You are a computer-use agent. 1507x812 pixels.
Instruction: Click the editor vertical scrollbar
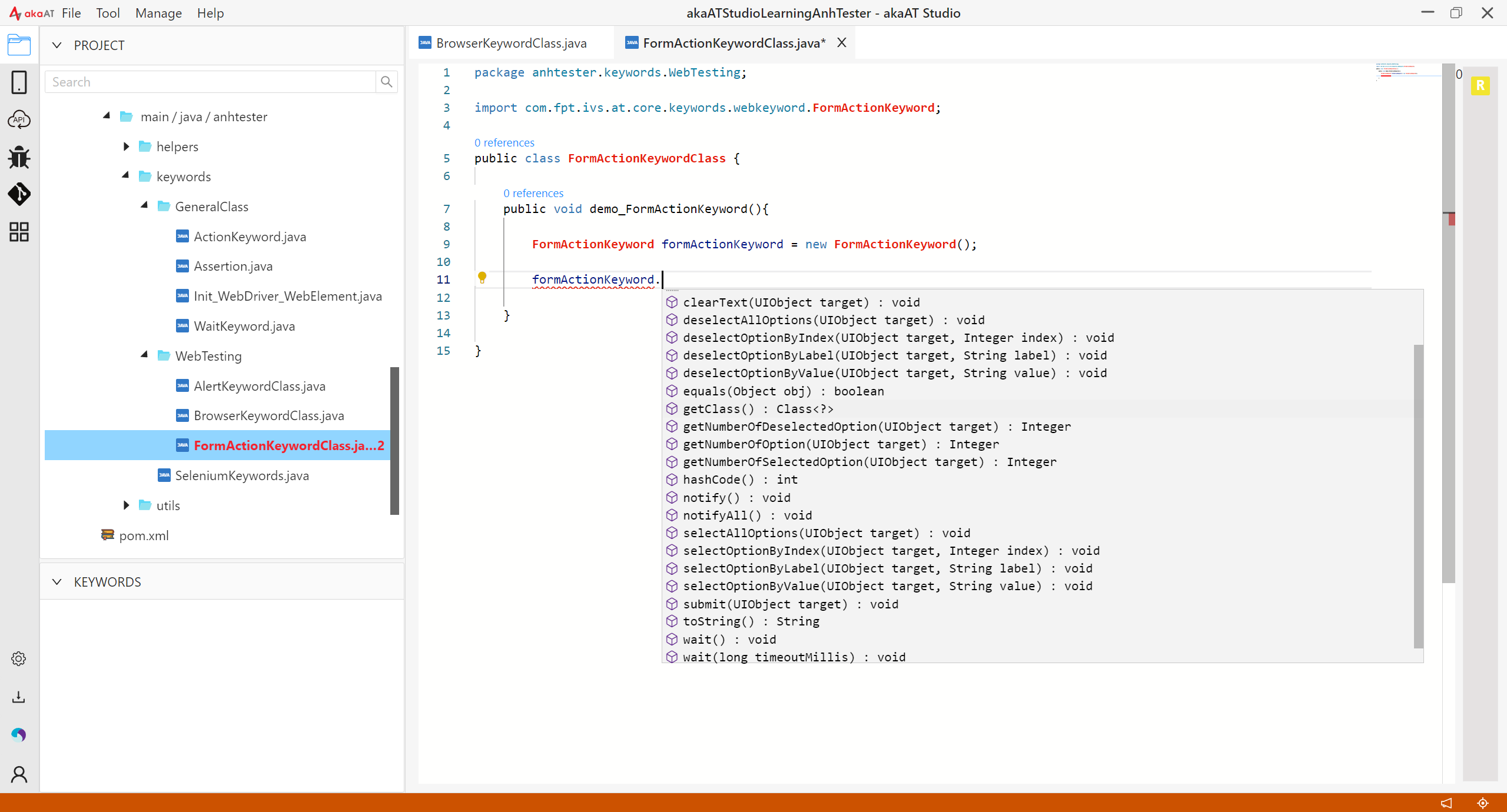(1448, 324)
